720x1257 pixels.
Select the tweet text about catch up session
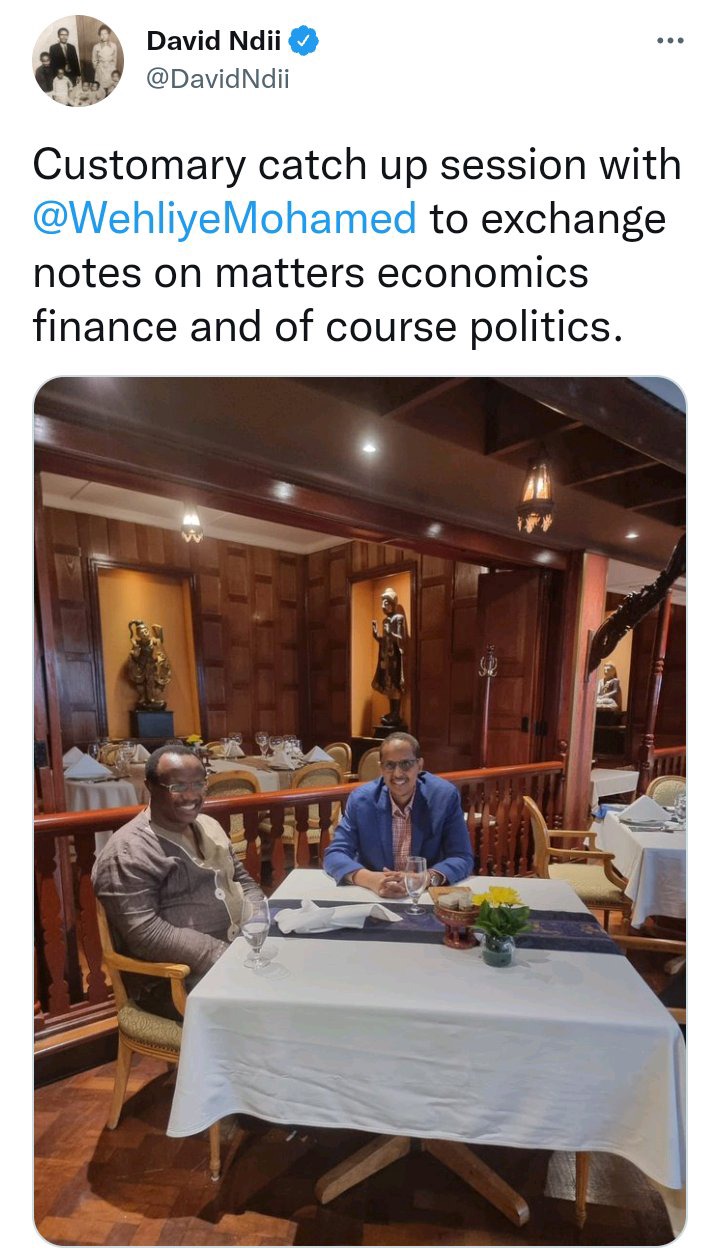click(357, 246)
